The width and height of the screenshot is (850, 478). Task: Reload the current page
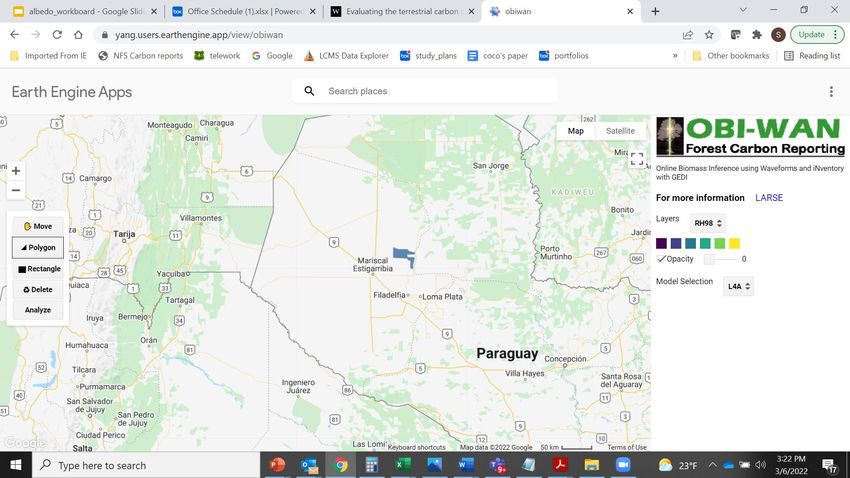(x=57, y=35)
